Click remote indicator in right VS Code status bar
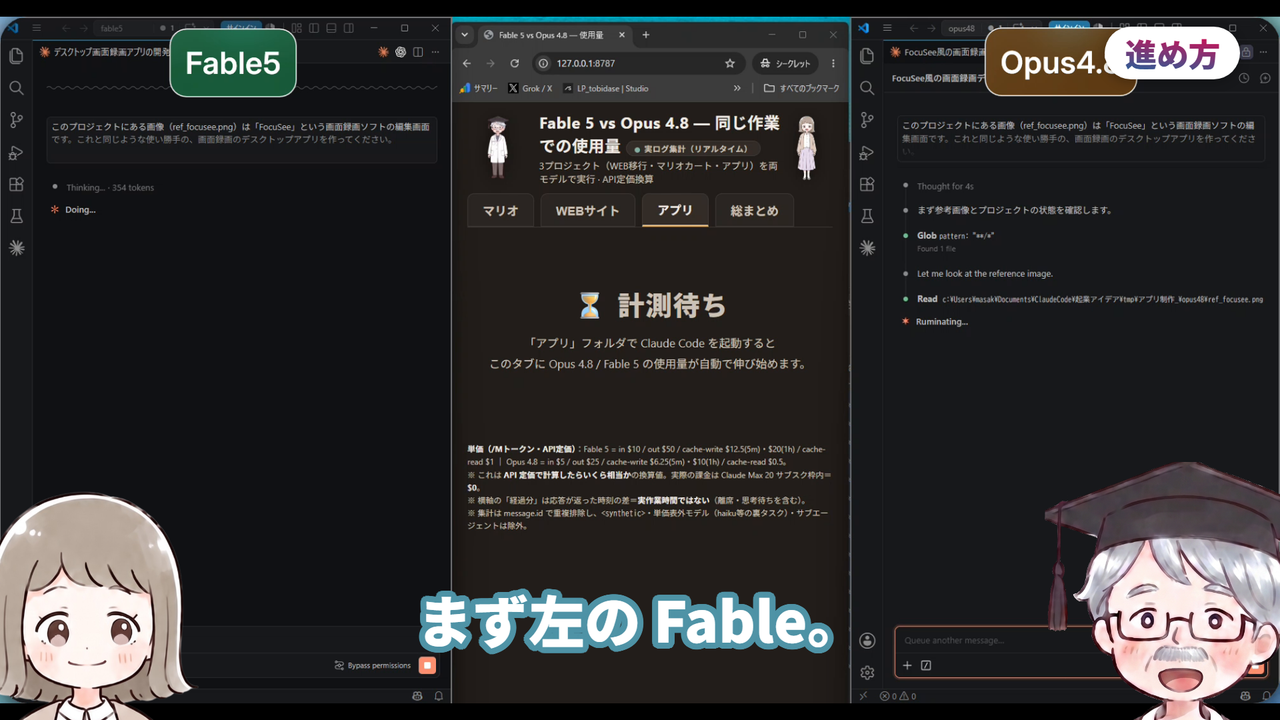Viewport: 1280px width, 720px height. tap(862, 696)
